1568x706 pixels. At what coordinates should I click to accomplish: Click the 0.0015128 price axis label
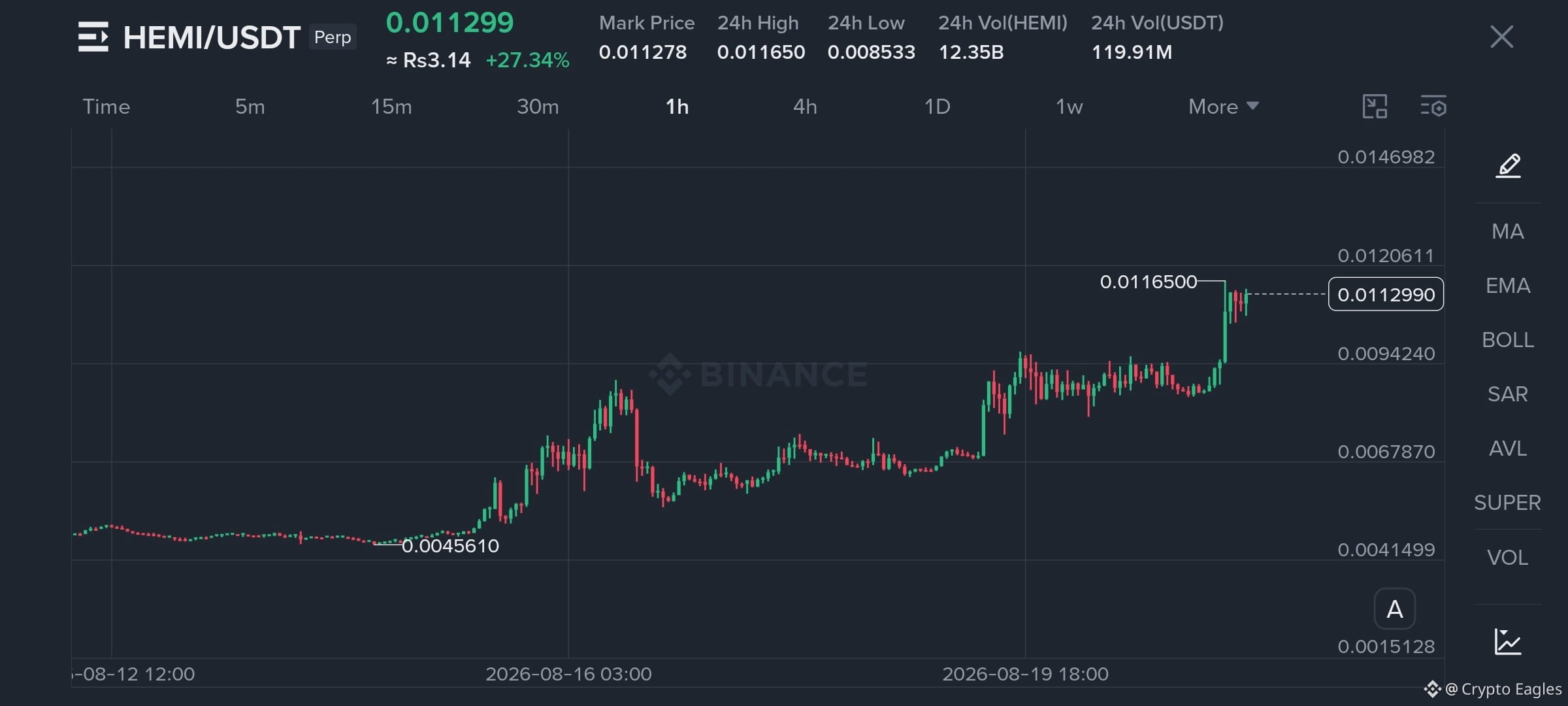(1386, 647)
